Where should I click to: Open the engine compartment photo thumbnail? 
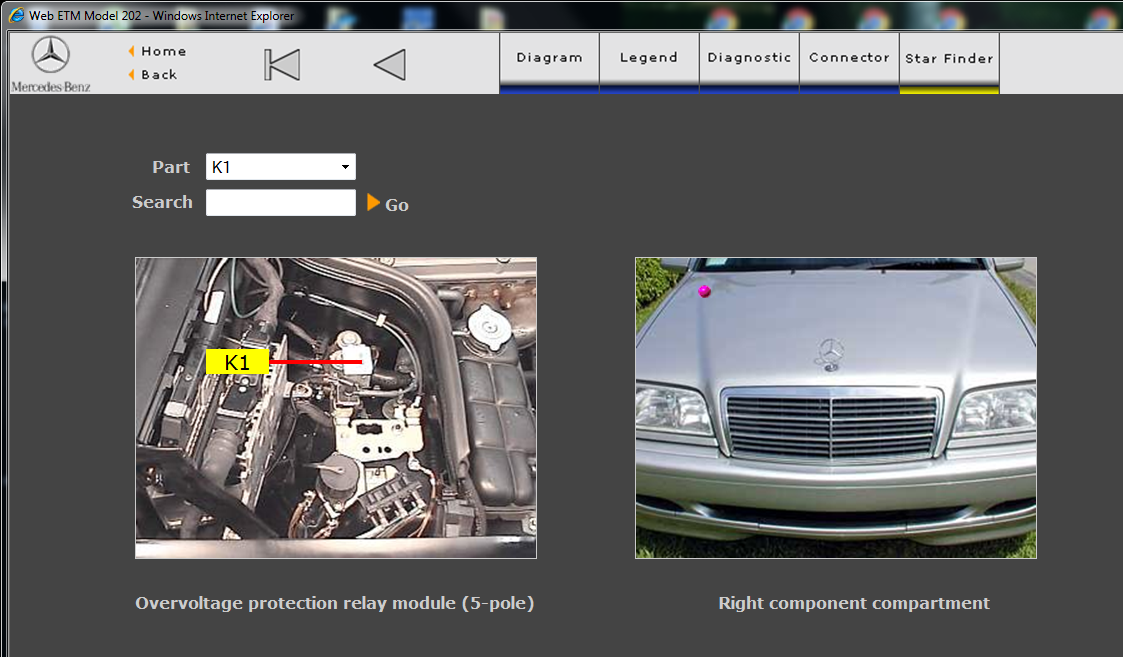pyautogui.click(x=336, y=408)
